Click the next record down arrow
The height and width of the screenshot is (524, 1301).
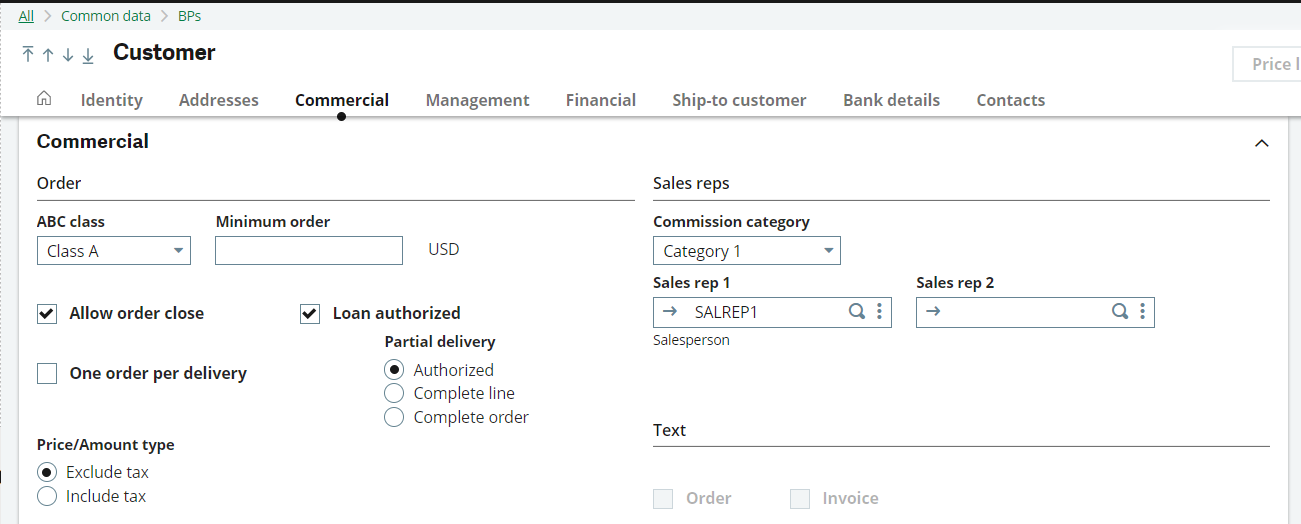click(x=68, y=55)
